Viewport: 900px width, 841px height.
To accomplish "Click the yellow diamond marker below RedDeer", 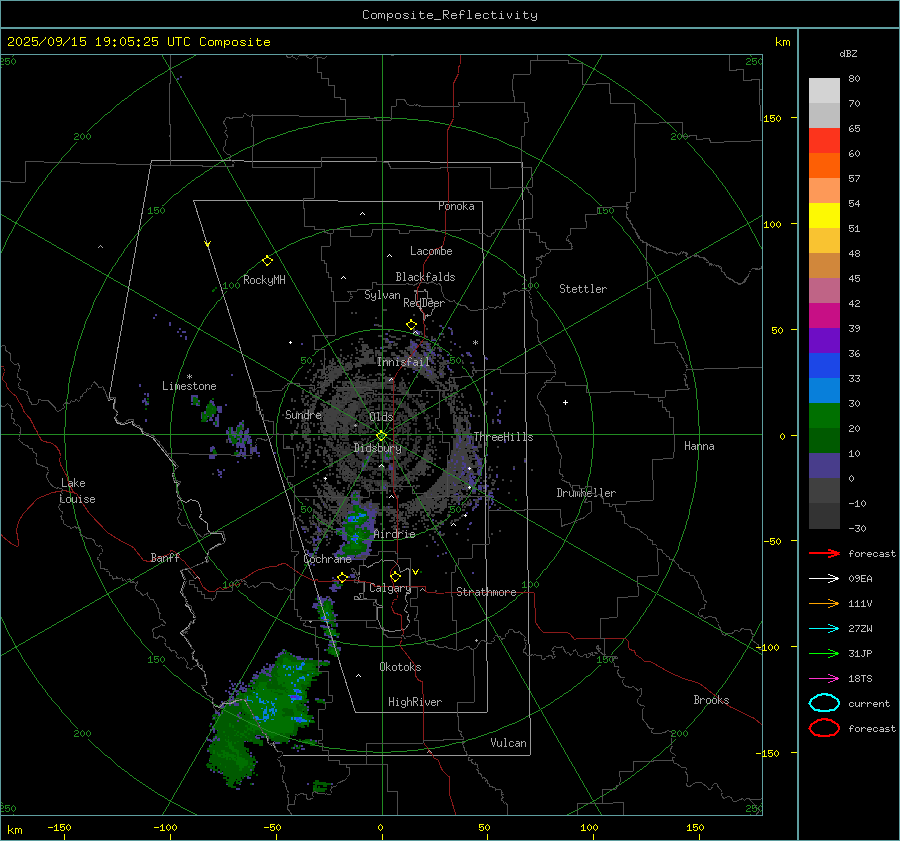I will pos(411,325).
